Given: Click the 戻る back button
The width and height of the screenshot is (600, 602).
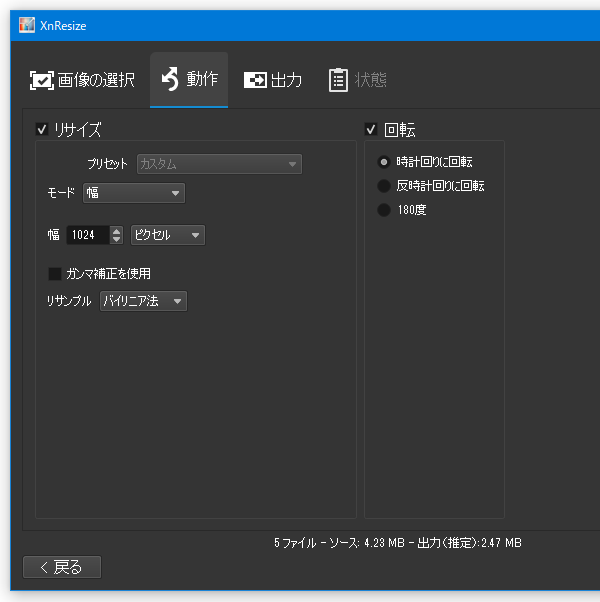Looking at the screenshot, I should (x=62, y=567).
